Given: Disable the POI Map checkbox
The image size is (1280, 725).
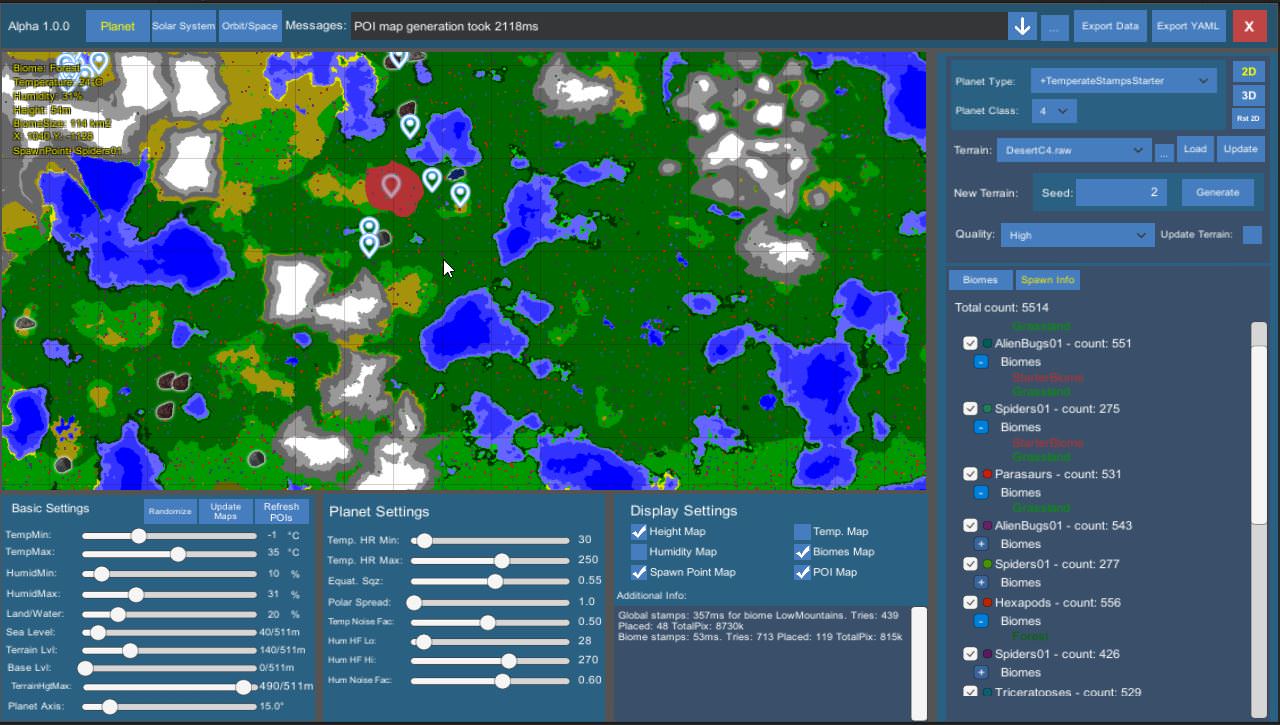Looking at the screenshot, I should click(x=802, y=573).
